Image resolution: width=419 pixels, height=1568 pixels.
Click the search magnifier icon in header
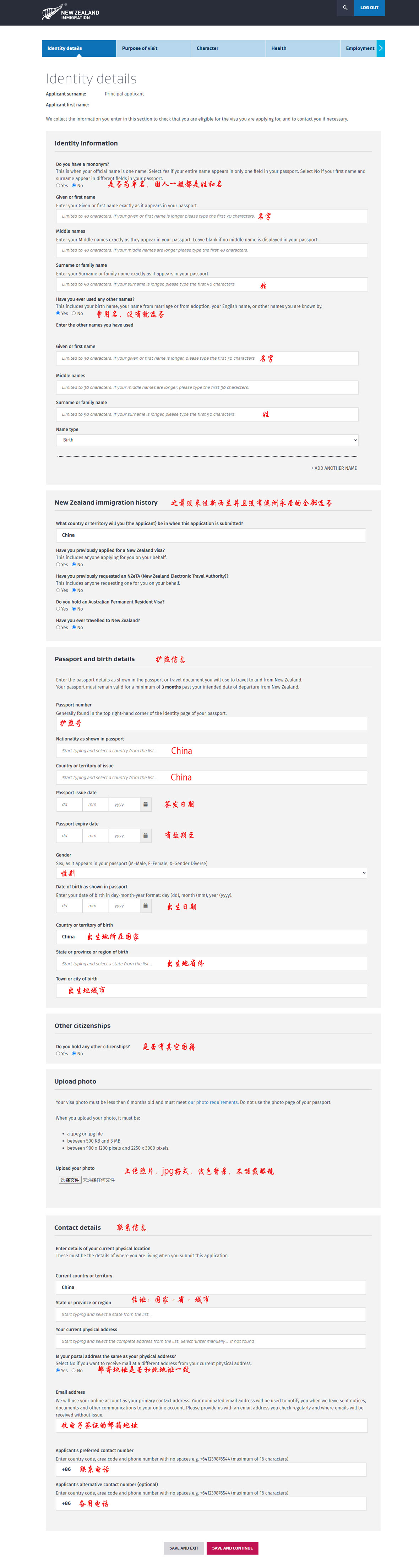(x=345, y=8)
